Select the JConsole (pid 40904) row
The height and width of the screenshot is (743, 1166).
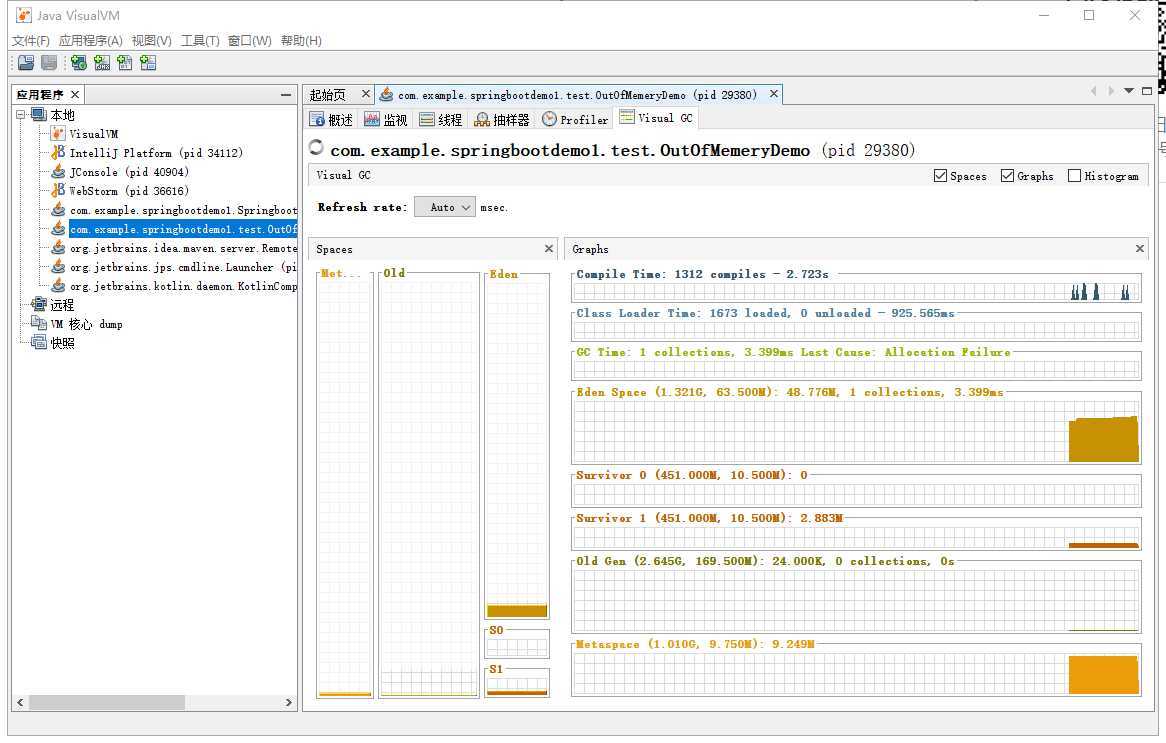tap(129, 172)
